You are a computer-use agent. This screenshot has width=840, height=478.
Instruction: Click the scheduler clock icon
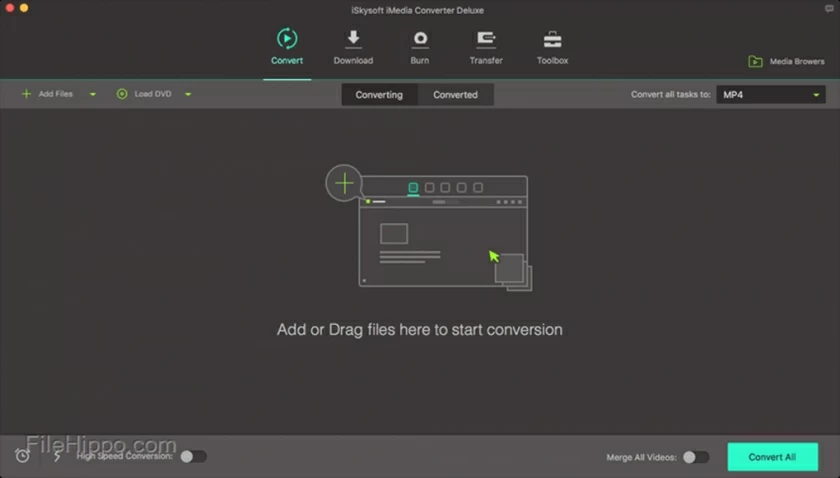tap(22, 455)
